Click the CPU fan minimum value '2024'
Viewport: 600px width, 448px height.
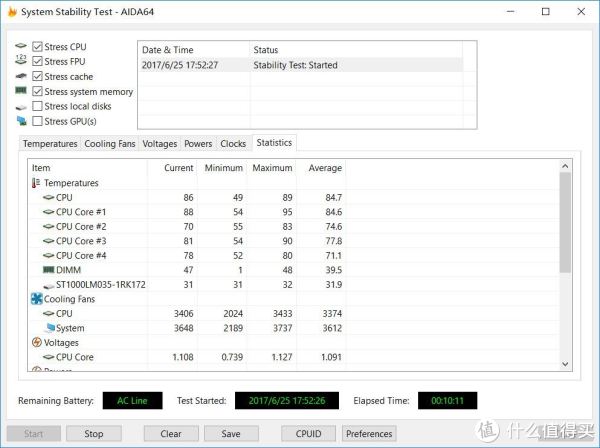[233, 314]
